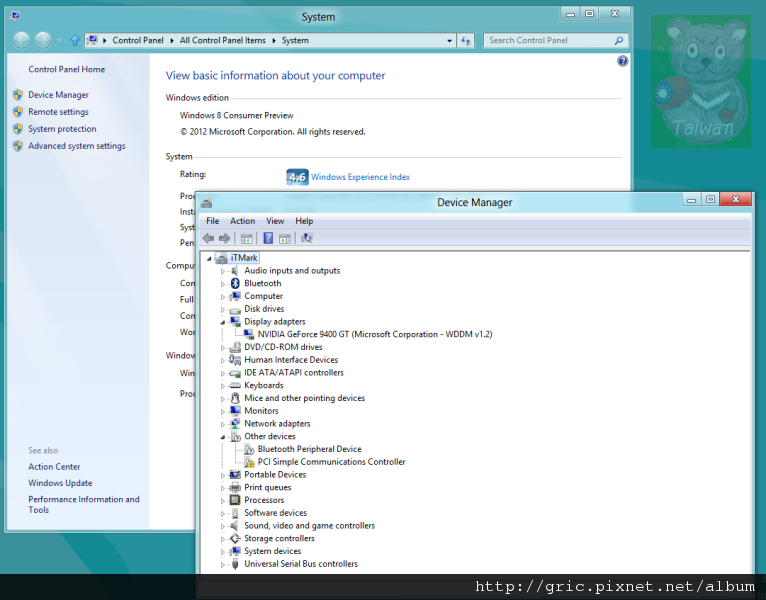
Task: Click the Properties pane toolbar icon
Action: point(285,238)
